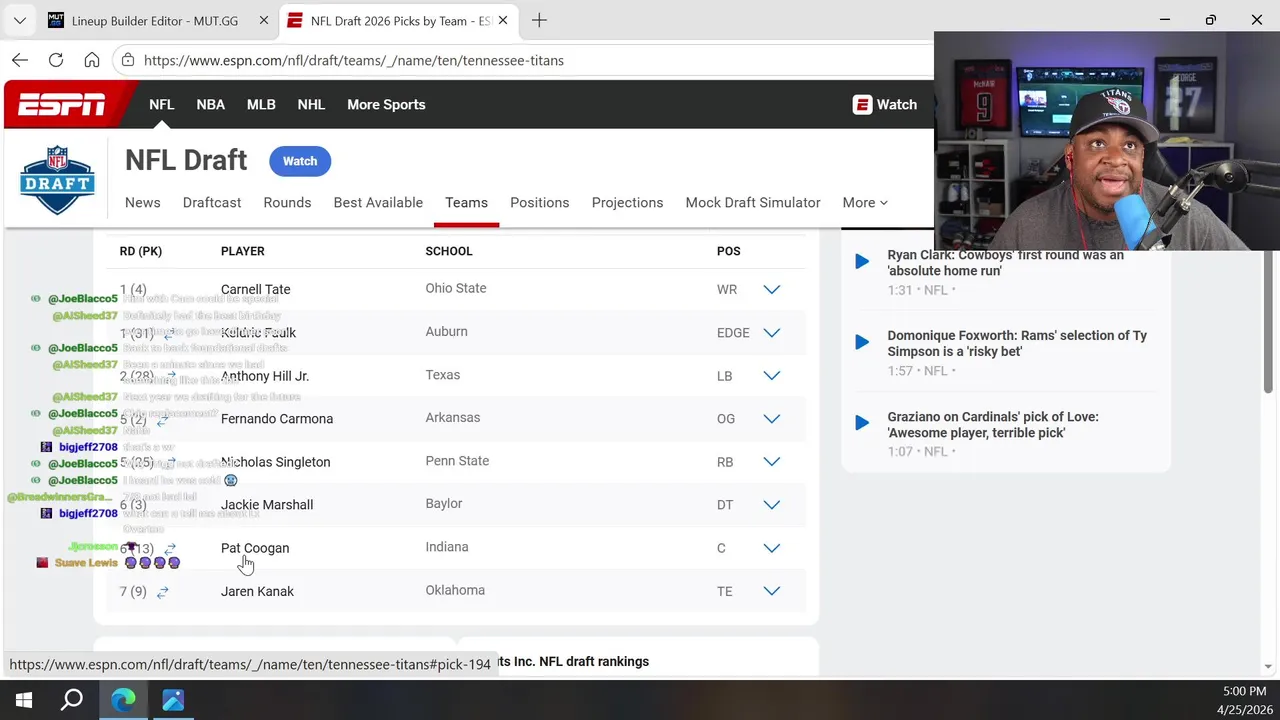The width and height of the screenshot is (1280, 720).
Task: Expand the Nicholas Singleton row chevron
Action: tap(771, 462)
